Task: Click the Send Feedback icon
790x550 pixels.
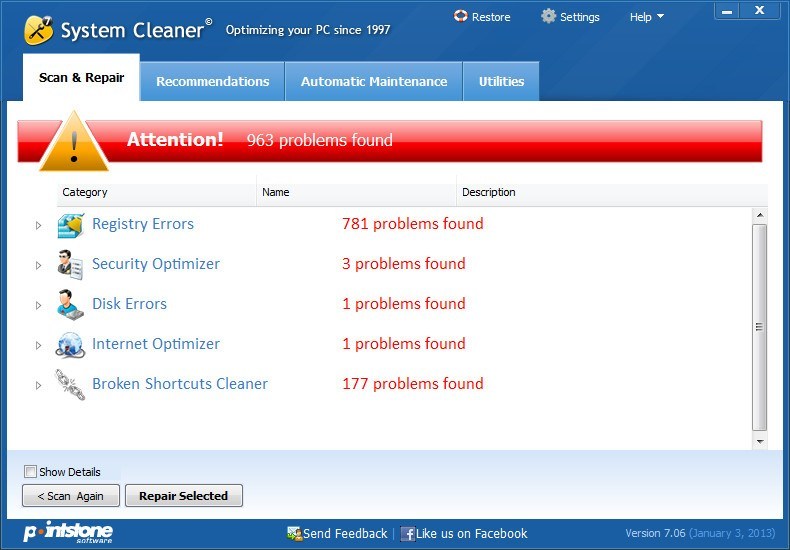Action: 294,533
